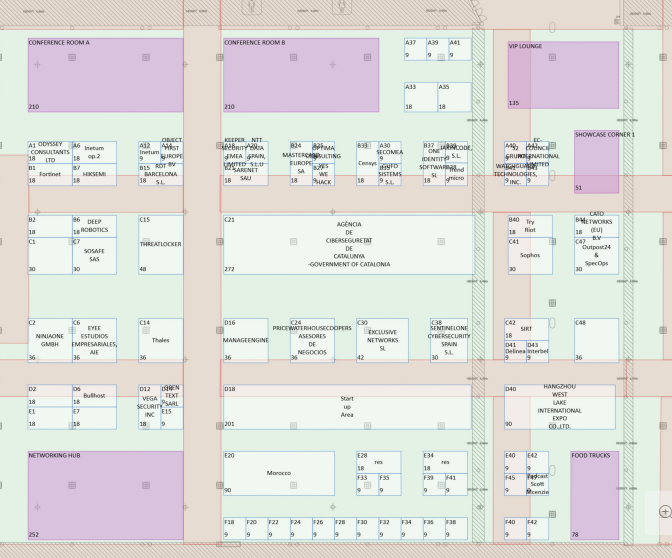Screen dimensions: 672x558
Task: Select the Start up Area booth D18
Action: 347,407
